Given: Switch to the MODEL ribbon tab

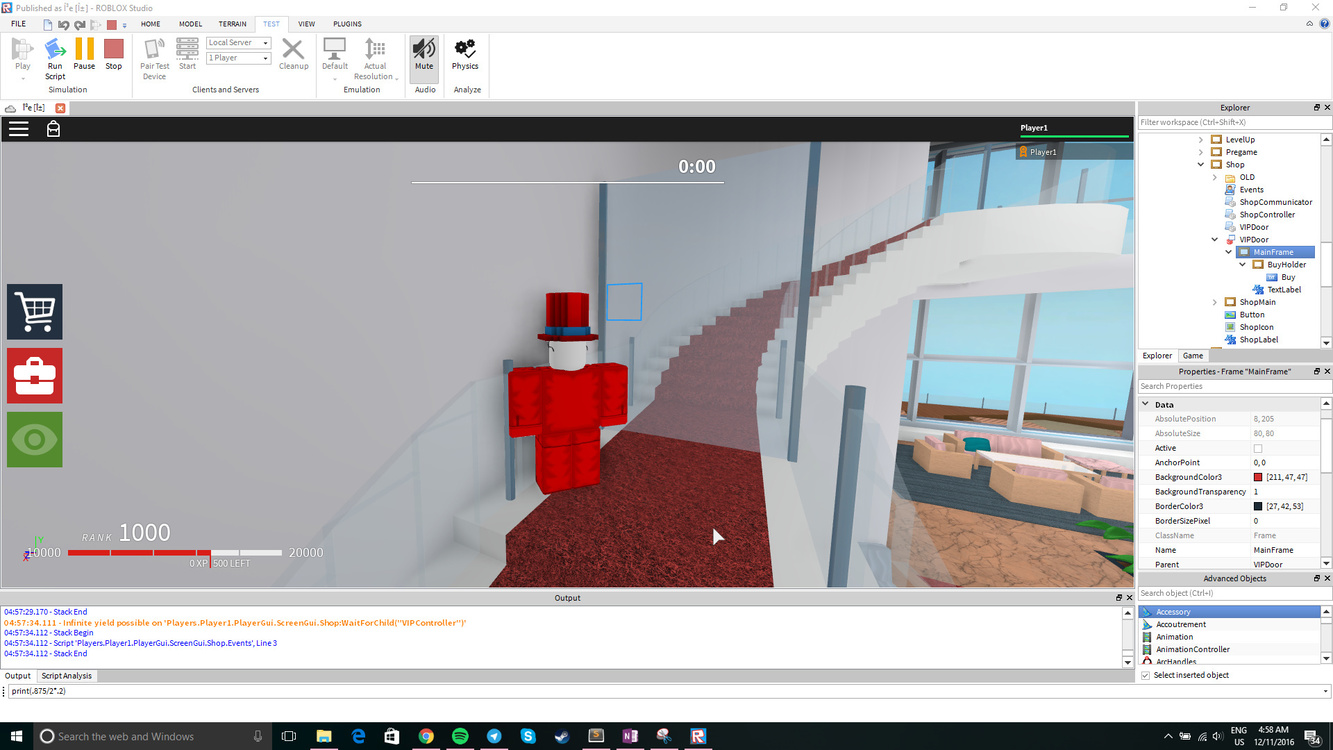Looking at the screenshot, I should click(190, 24).
